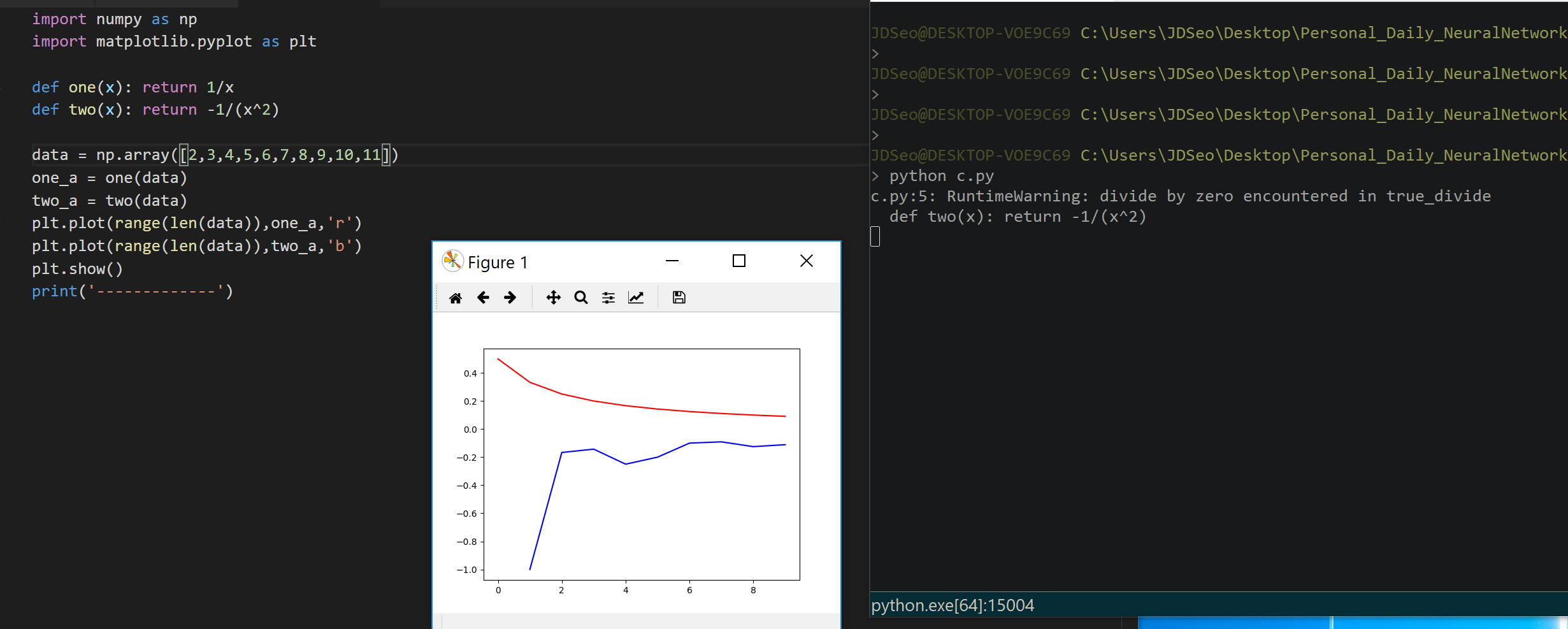
Task: Go back to previous plot view
Action: click(483, 298)
